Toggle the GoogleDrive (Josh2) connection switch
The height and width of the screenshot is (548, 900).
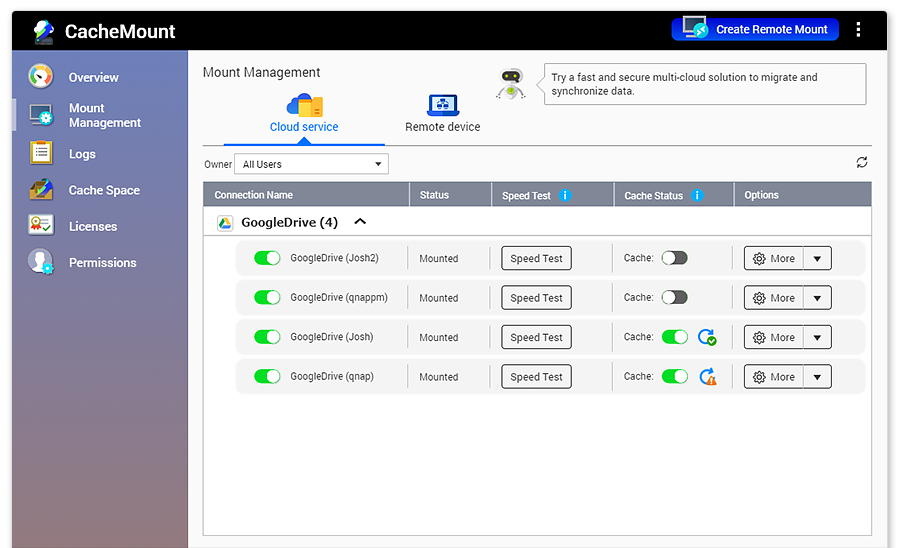267,258
